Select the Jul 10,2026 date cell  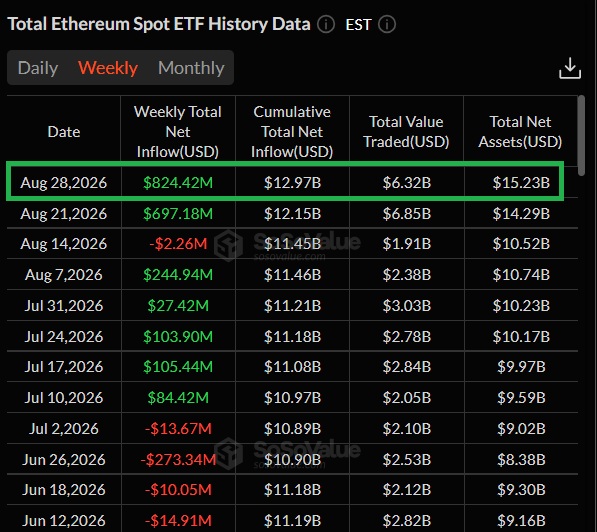coord(64,398)
